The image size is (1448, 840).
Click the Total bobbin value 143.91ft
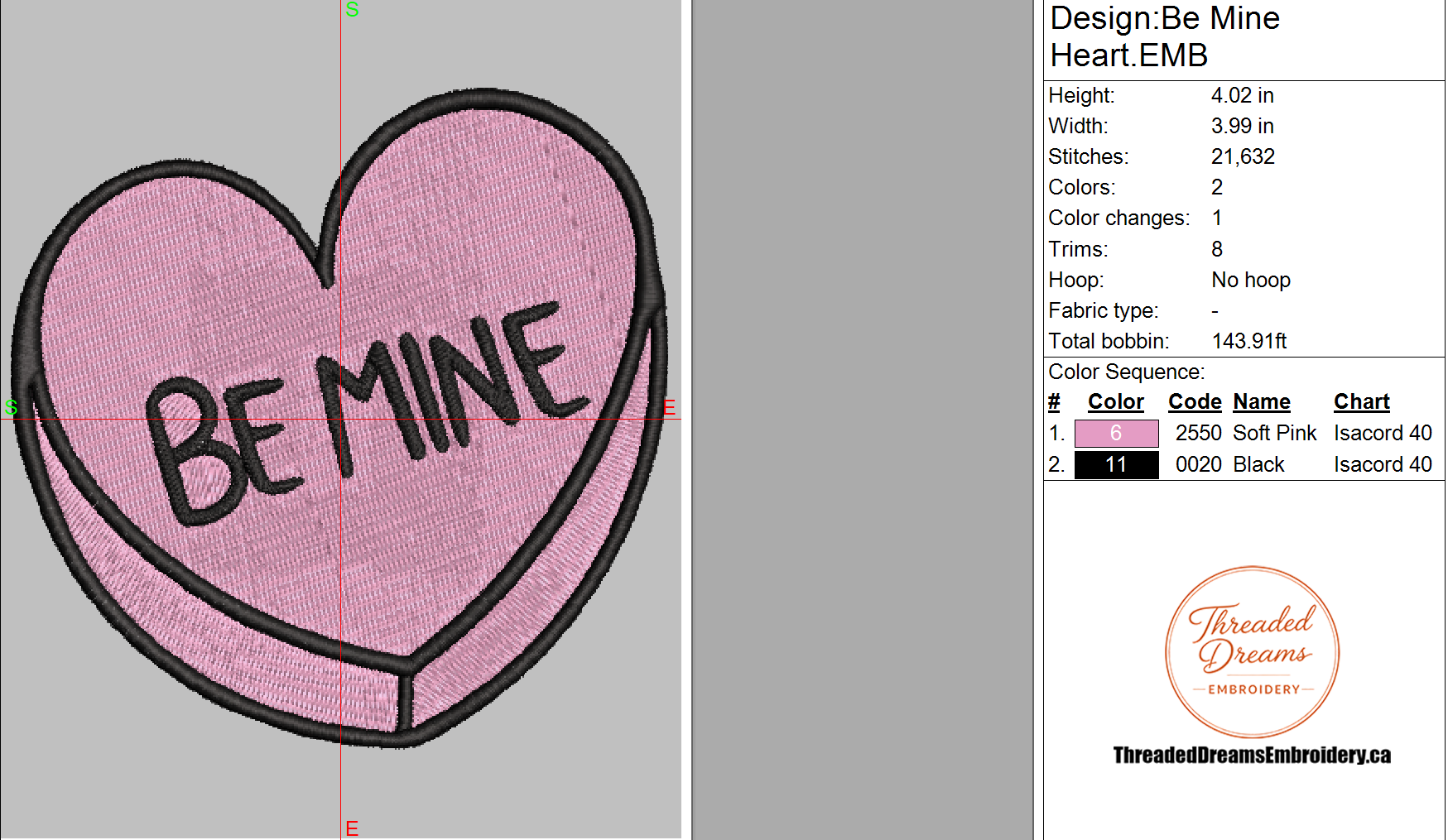[x=1249, y=341]
